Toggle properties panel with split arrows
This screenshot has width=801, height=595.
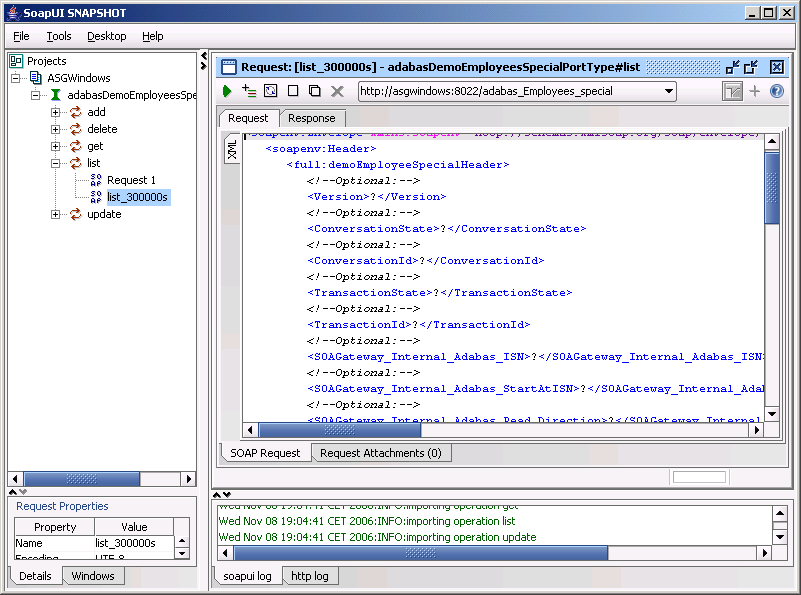(x=18, y=492)
